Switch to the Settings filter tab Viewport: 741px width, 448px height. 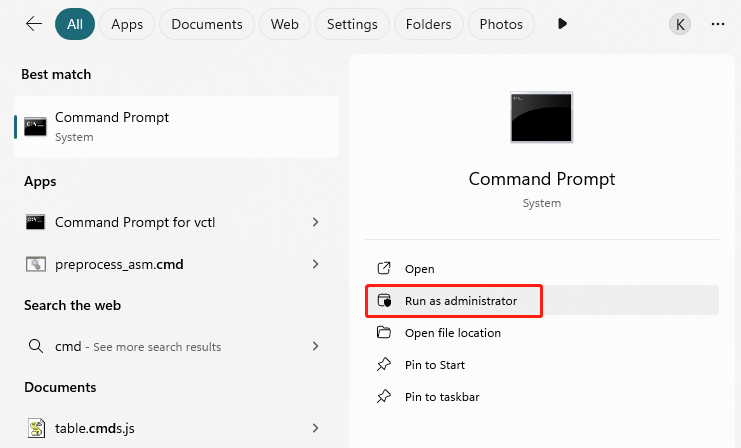352,24
